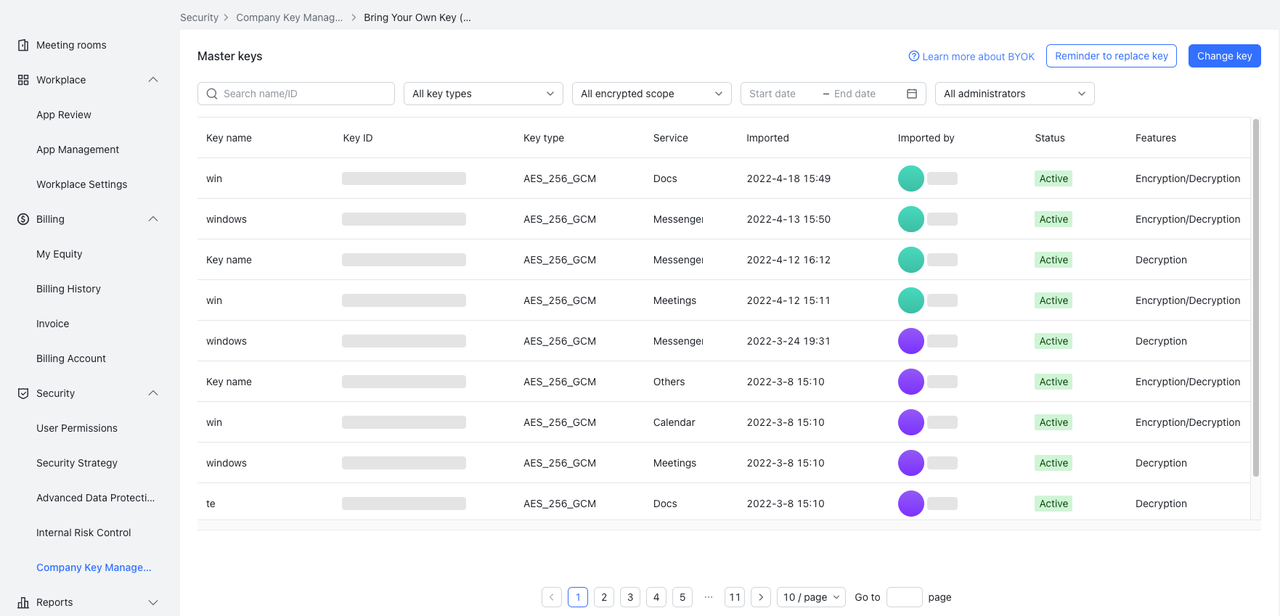Open the All administrators filter dropdown
This screenshot has width=1280, height=616.
point(1013,92)
